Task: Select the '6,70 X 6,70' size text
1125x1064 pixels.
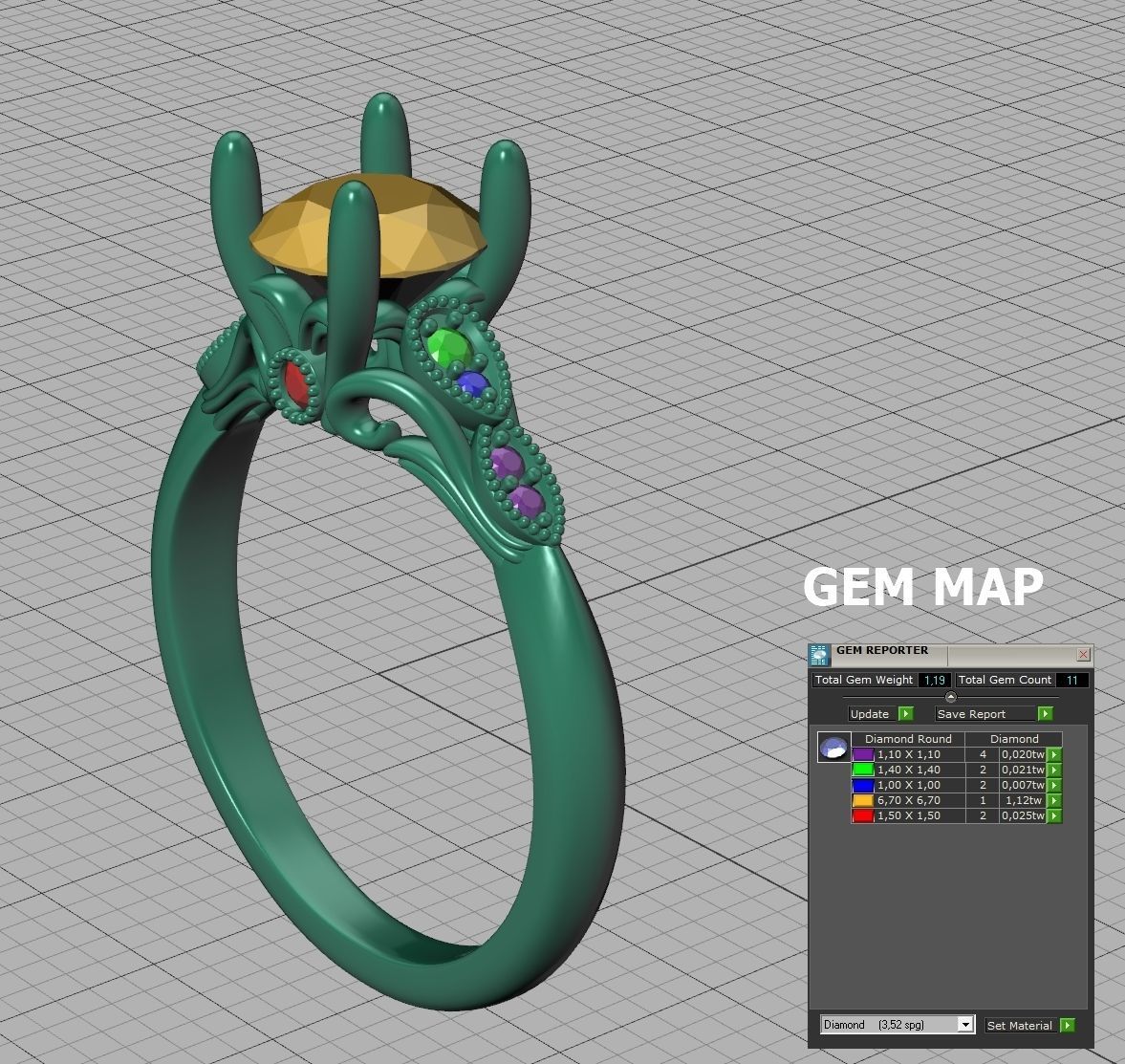Action: coord(908,801)
